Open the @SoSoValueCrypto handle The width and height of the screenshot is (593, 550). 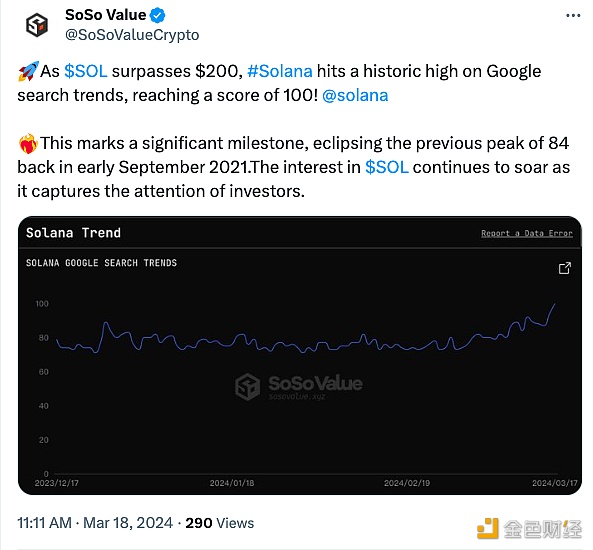132,35
